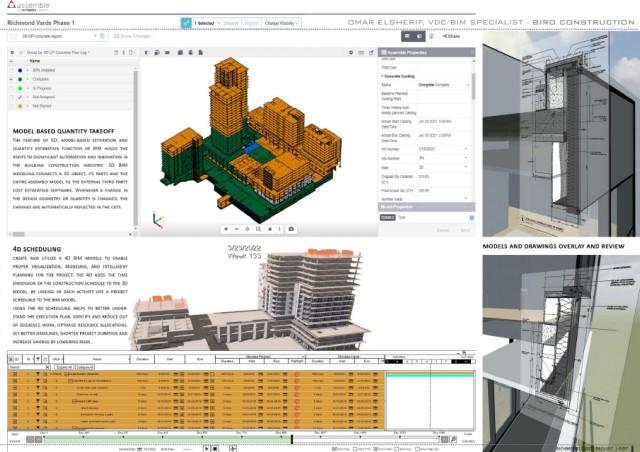Screen dimensions: 640x452
Task: Check the 'Not Started' row checkbox
Action: point(11,106)
